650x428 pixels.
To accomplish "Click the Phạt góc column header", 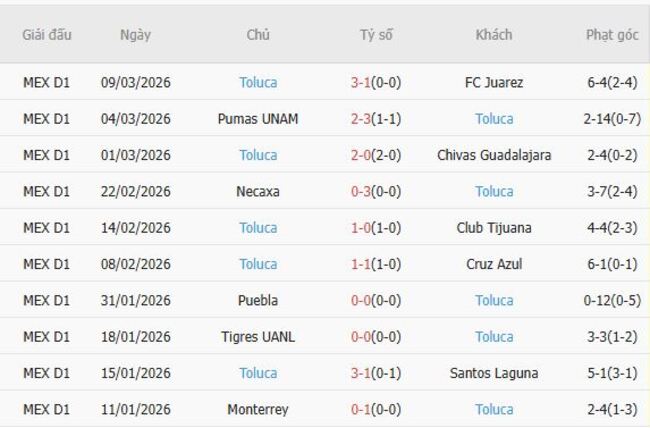I will (612, 35).
